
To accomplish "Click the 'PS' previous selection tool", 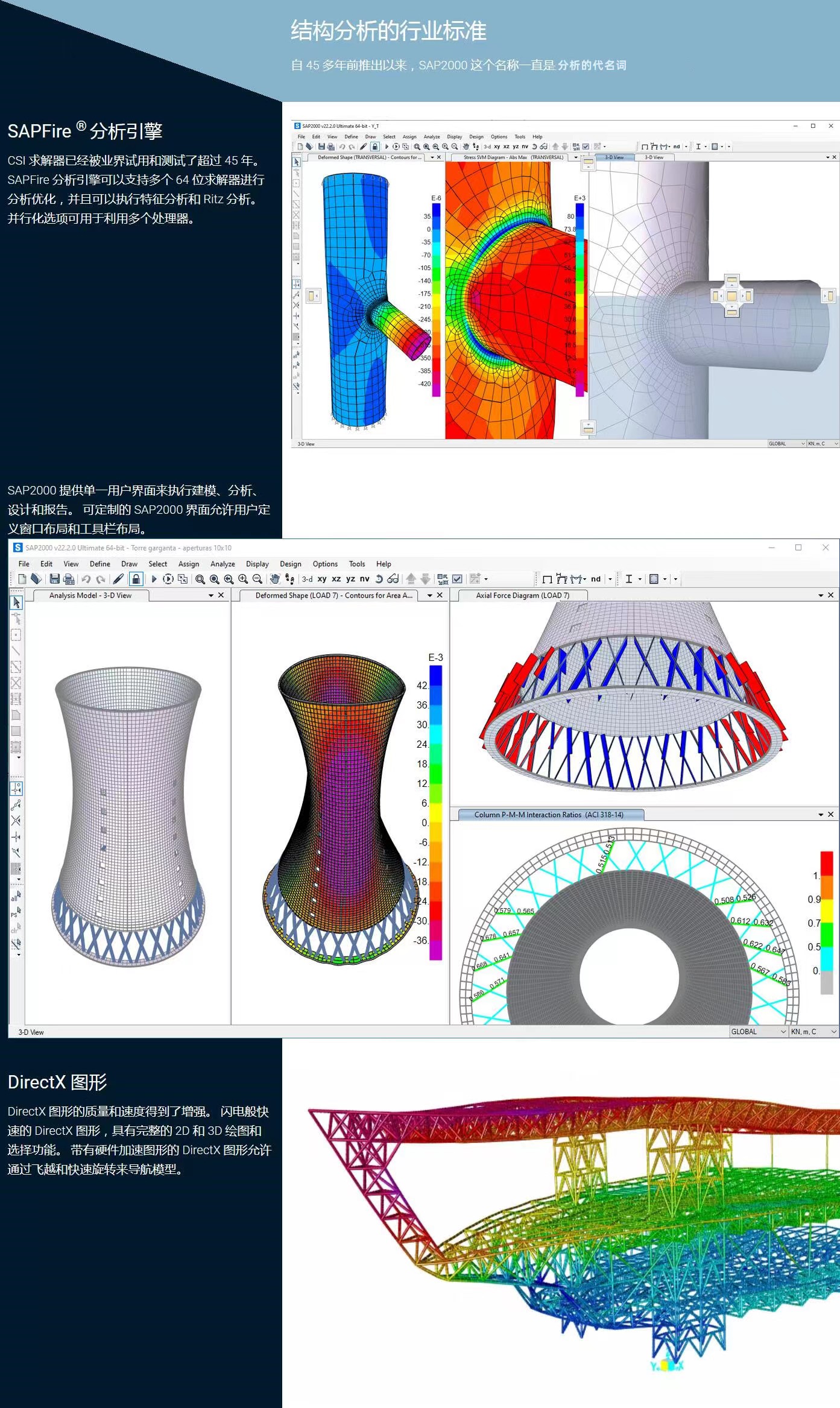I will (16, 913).
